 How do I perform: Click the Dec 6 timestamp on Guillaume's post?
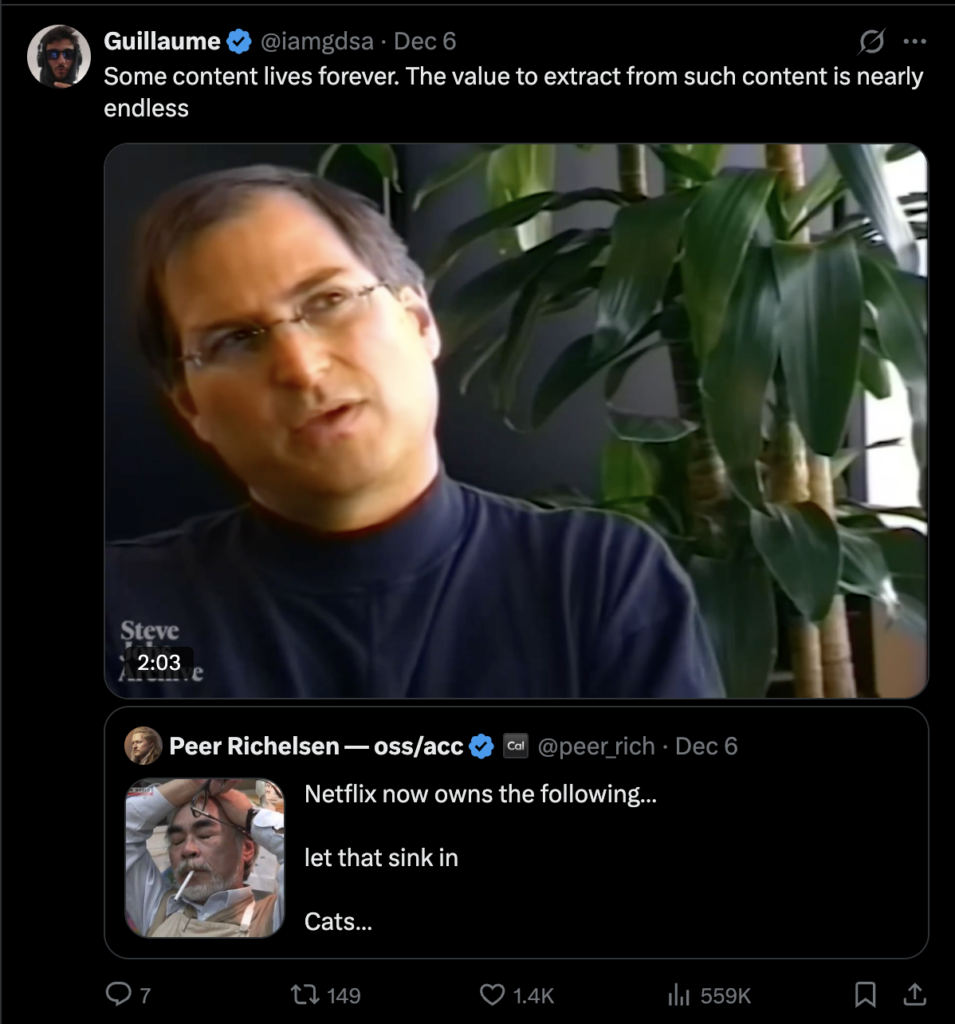(x=425, y=42)
